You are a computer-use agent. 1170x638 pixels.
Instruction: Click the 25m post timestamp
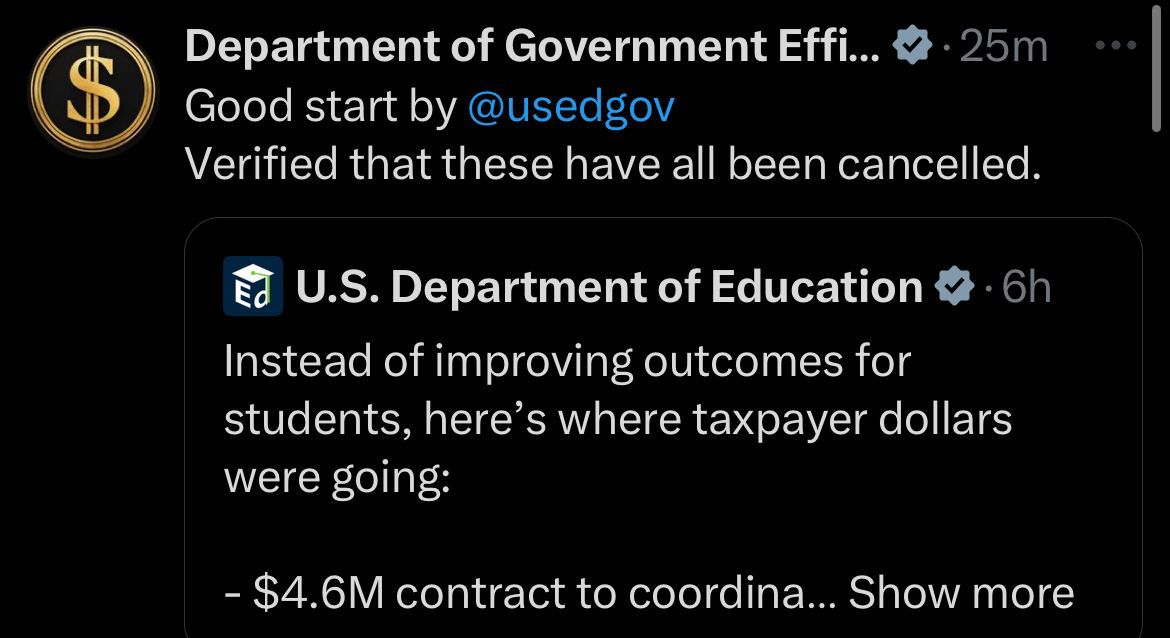pos(1002,47)
